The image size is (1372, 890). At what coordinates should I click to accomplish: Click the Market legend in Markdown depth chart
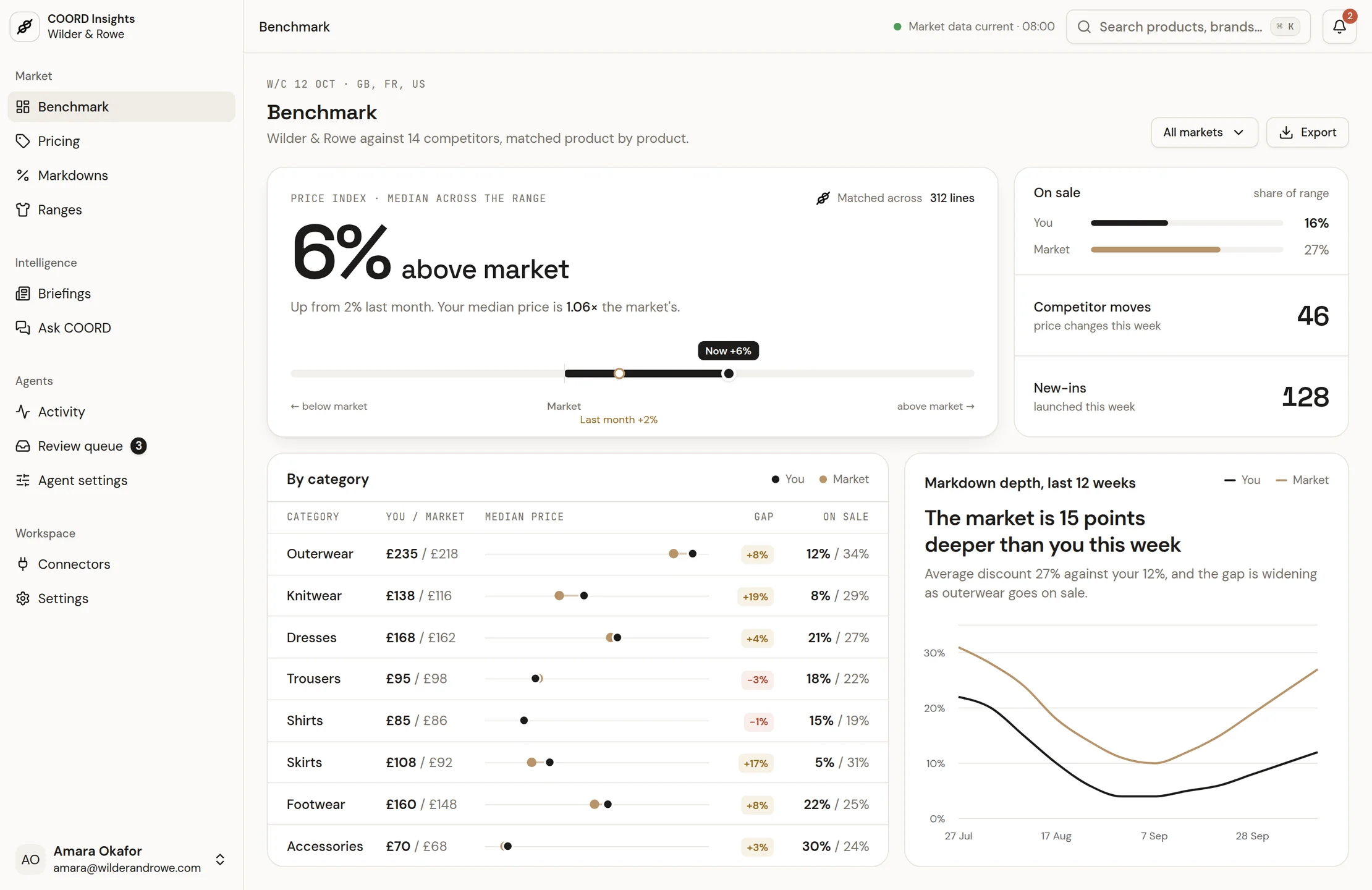tap(1302, 480)
